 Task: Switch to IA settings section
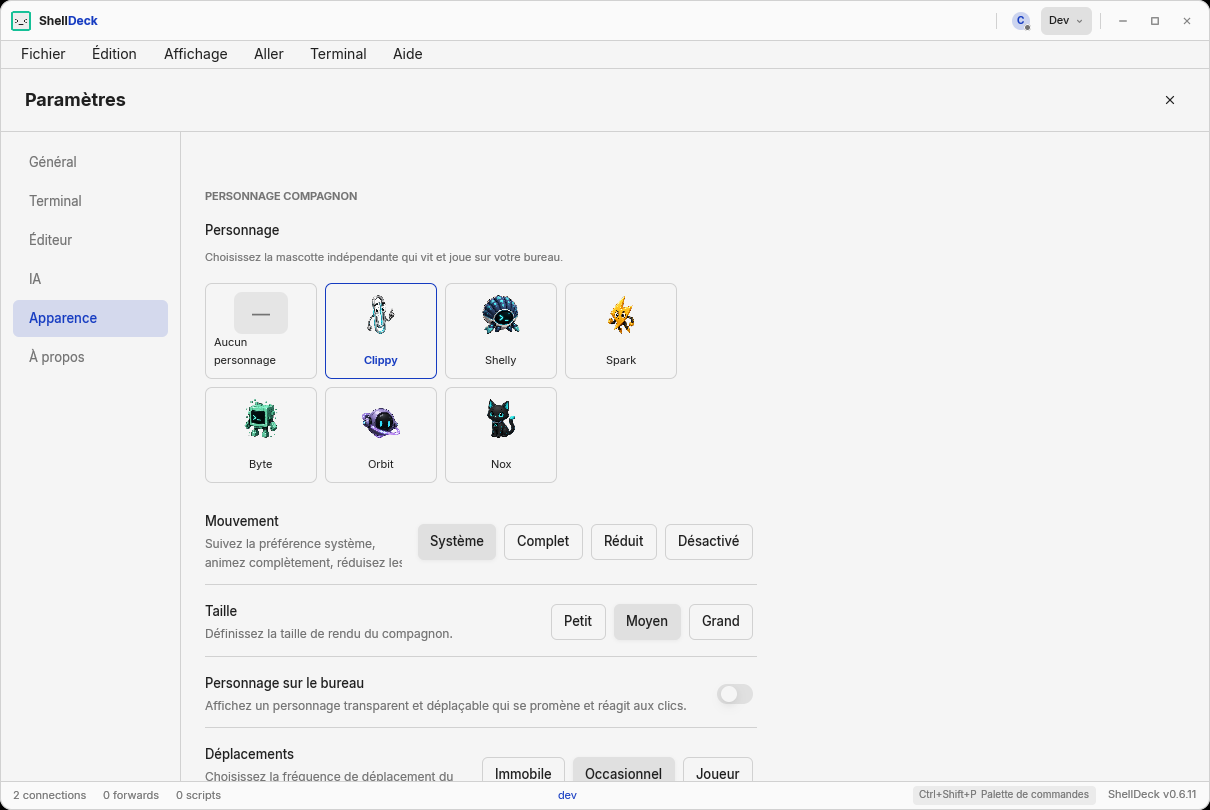90,279
